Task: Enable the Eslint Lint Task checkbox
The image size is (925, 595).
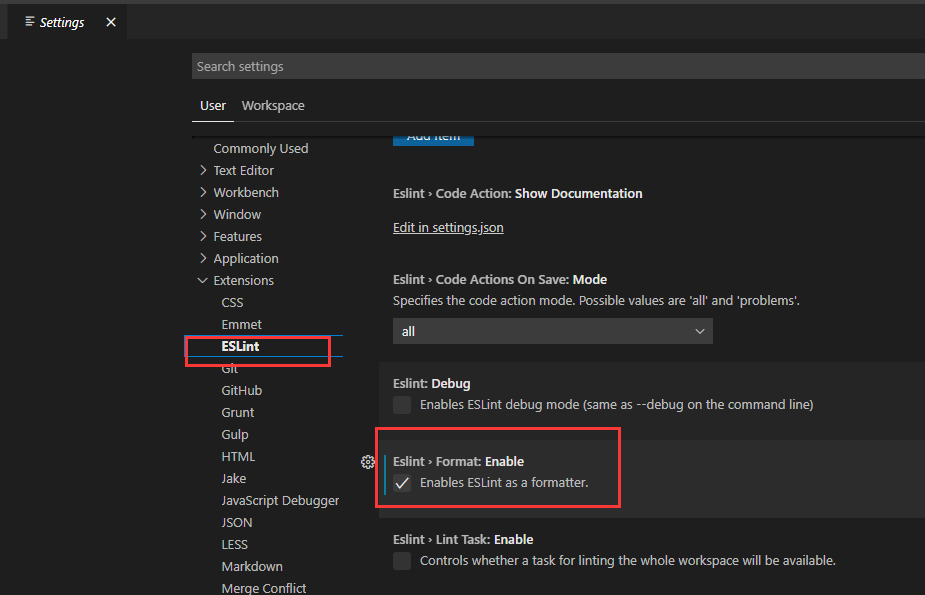Action: [x=402, y=561]
